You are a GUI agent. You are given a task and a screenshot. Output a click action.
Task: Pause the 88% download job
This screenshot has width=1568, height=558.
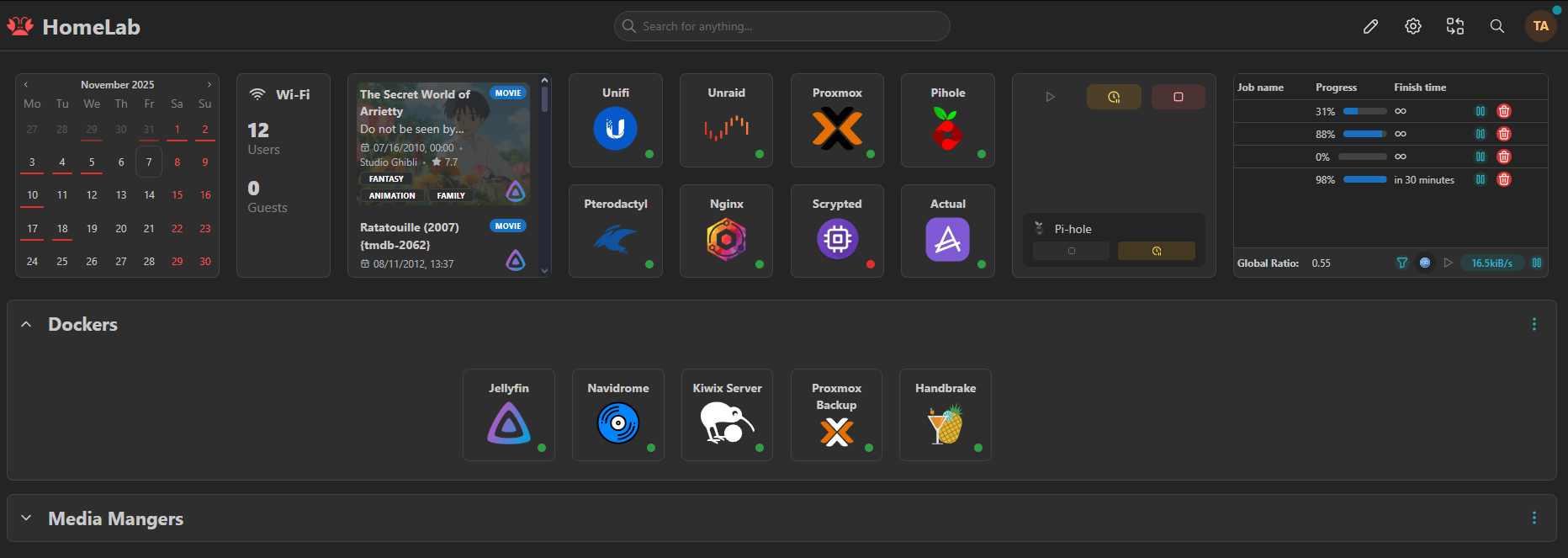(1481, 134)
